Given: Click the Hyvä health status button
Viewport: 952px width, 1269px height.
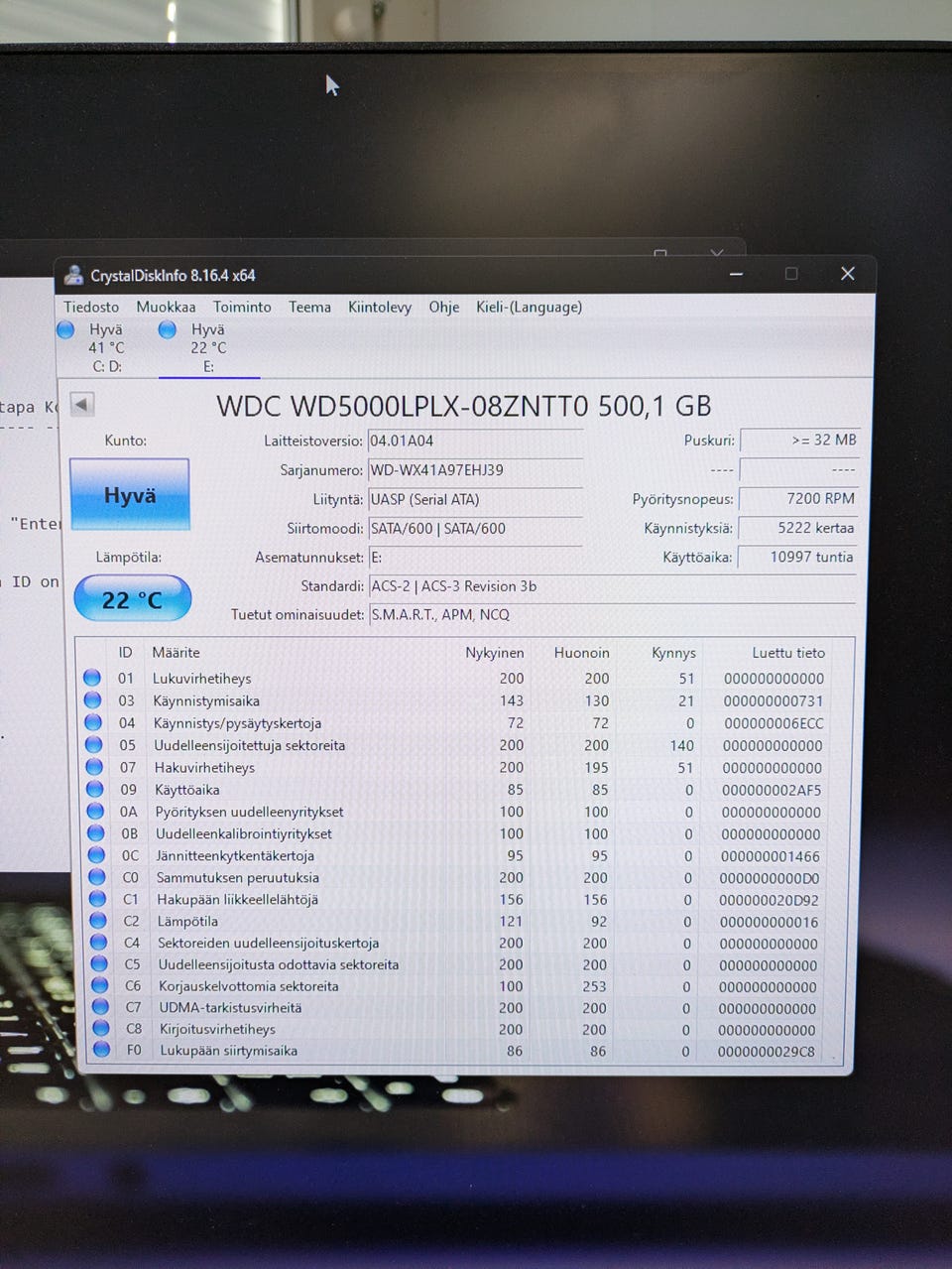Looking at the screenshot, I should pos(130,494).
